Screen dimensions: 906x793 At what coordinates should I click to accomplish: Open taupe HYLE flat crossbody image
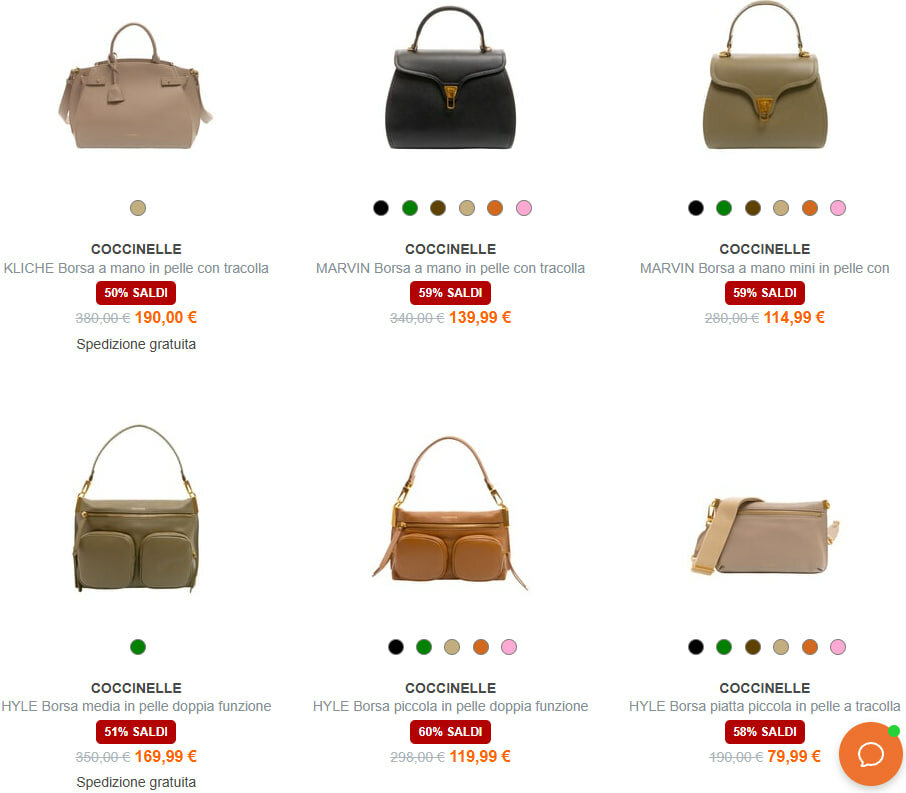click(x=765, y=535)
